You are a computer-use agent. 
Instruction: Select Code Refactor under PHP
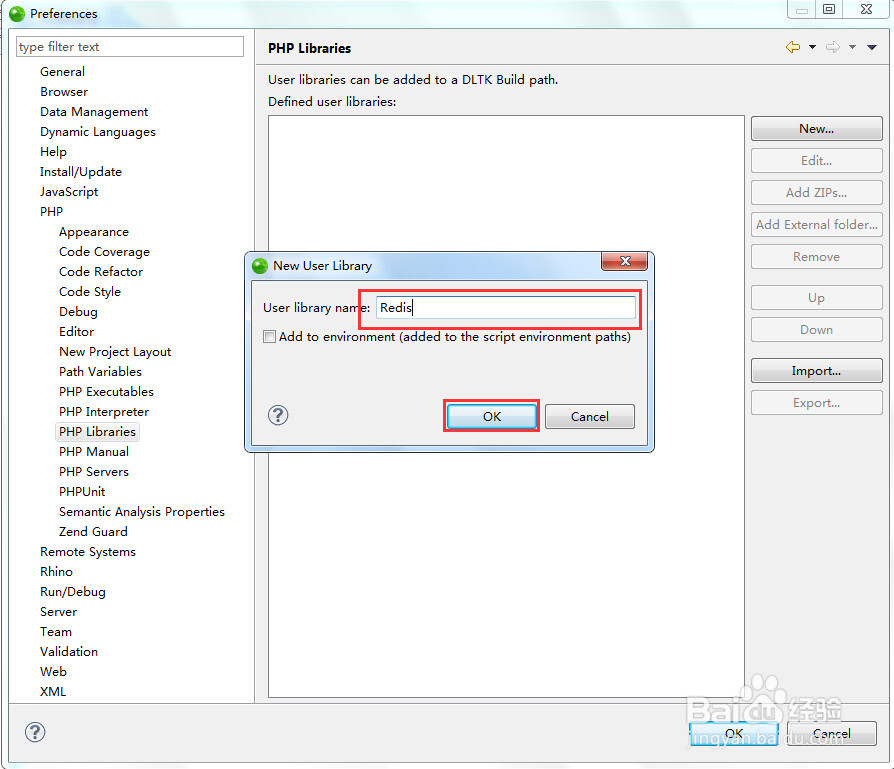101,272
